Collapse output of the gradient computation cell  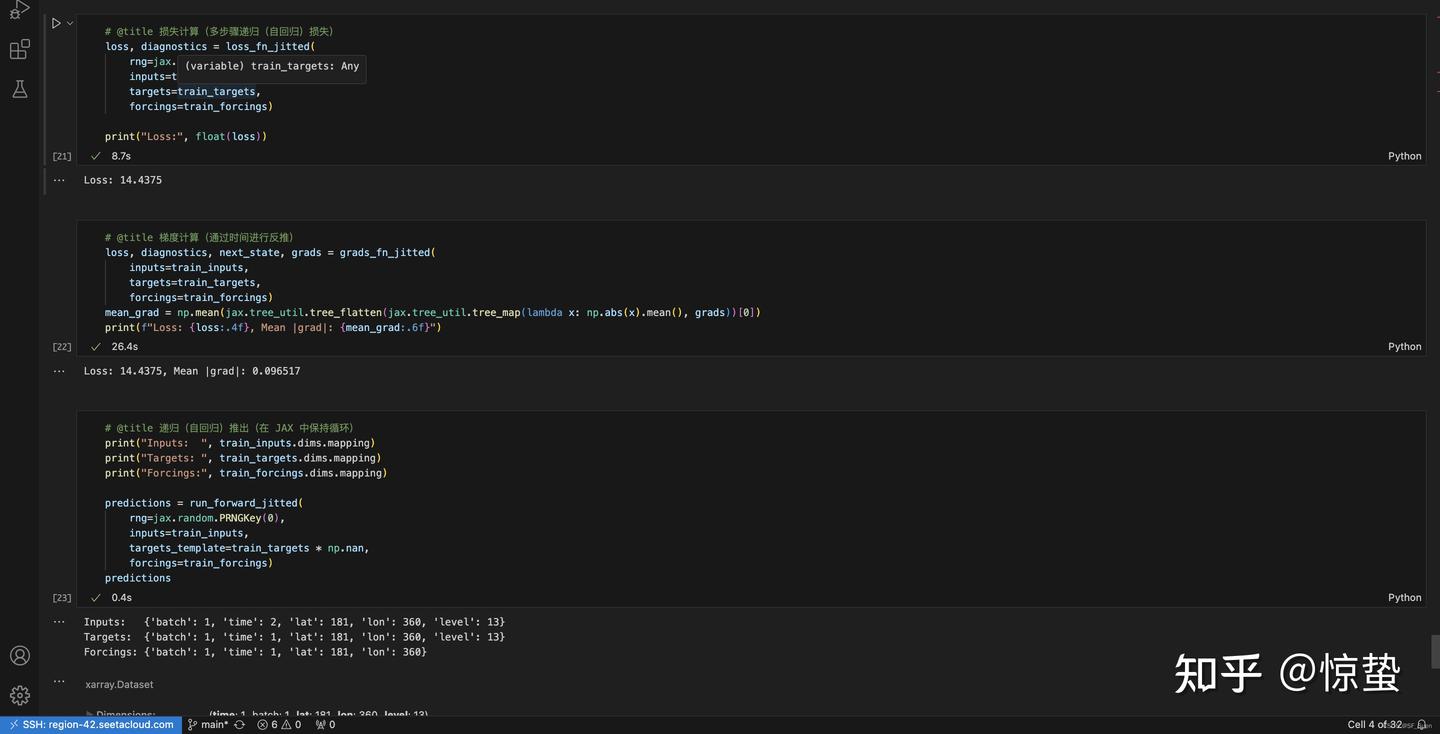pyautogui.click(x=58, y=370)
